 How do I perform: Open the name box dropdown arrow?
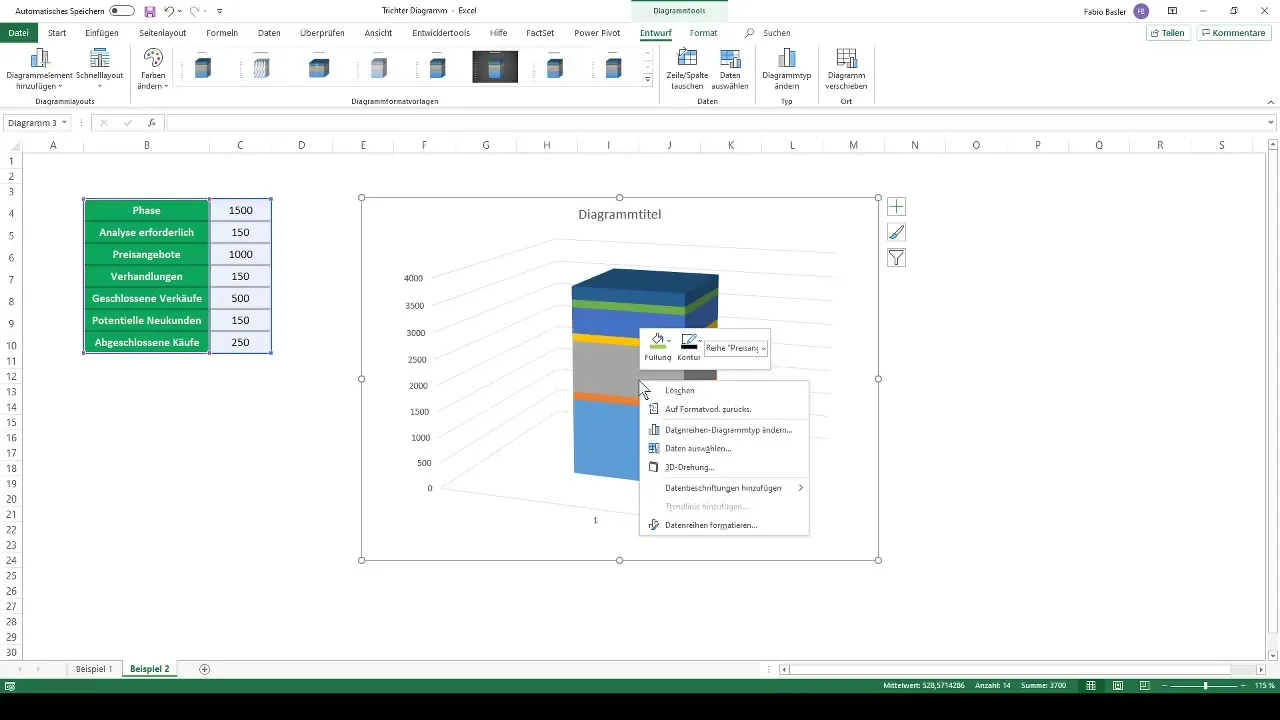coord(64,123)
